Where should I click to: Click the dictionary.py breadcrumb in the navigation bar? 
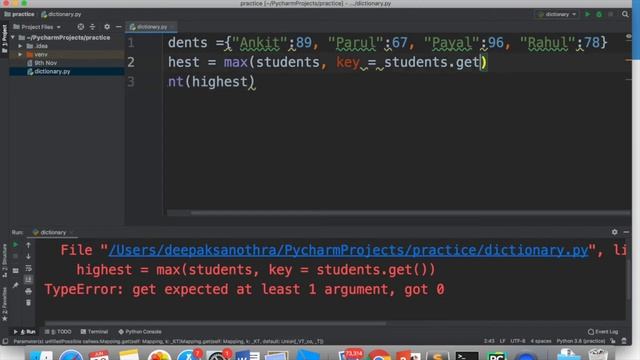click(61, 14)
